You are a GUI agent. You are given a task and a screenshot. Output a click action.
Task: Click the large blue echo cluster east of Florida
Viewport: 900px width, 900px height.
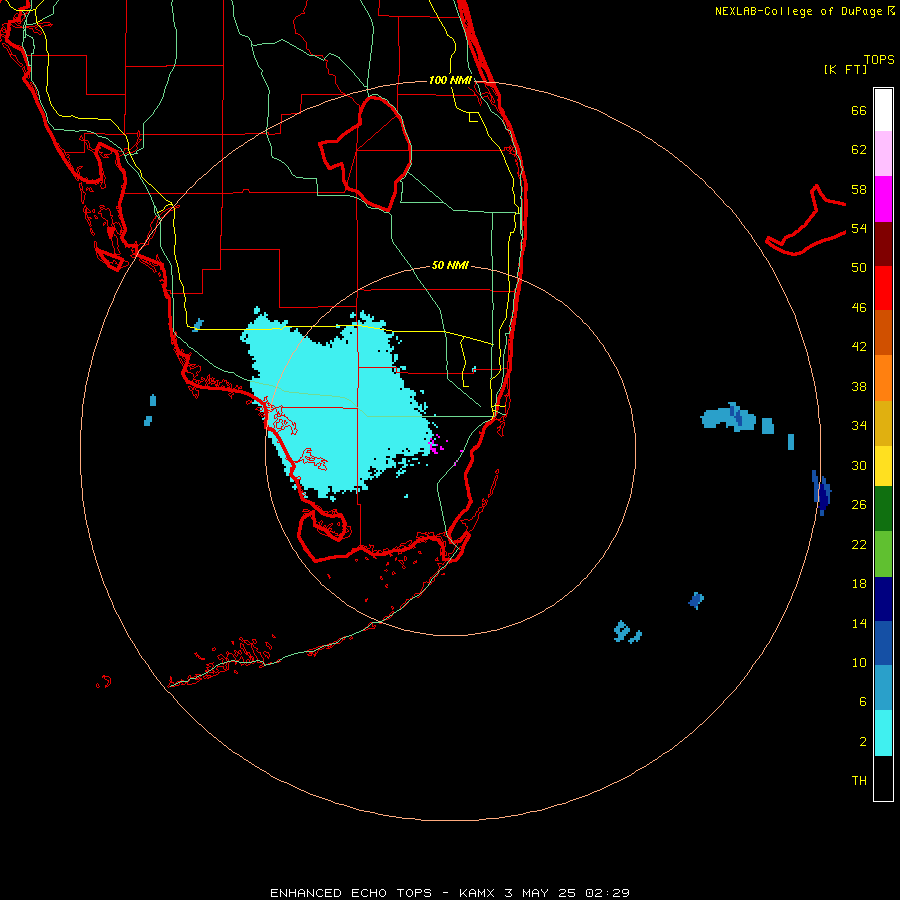pos(729,417)
